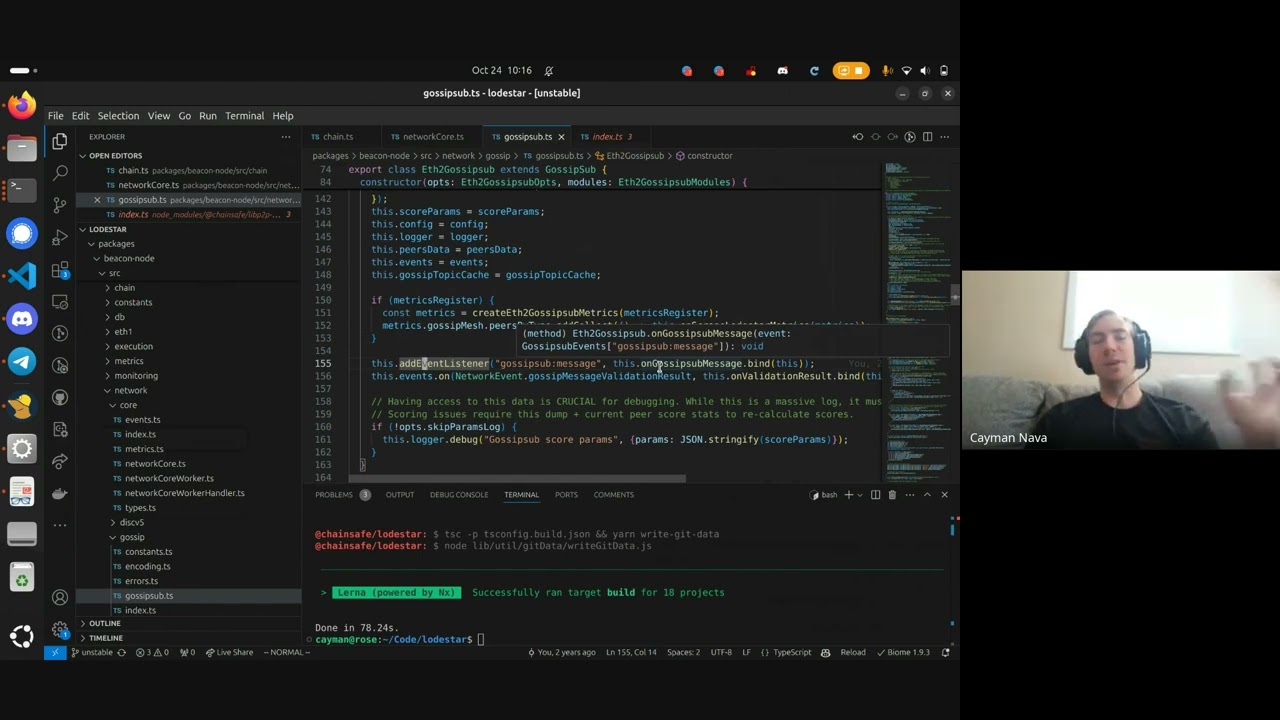Kill the terminal with trash icon
Image resolution: width=1280 pixels, height=720 pixels.
tap(892, 494)
